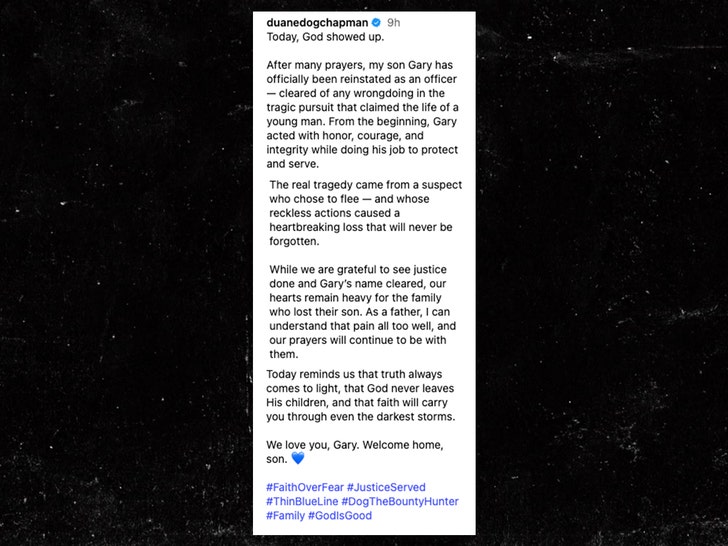Open the #JusticeServed hashtag

(x=386, y=487)
